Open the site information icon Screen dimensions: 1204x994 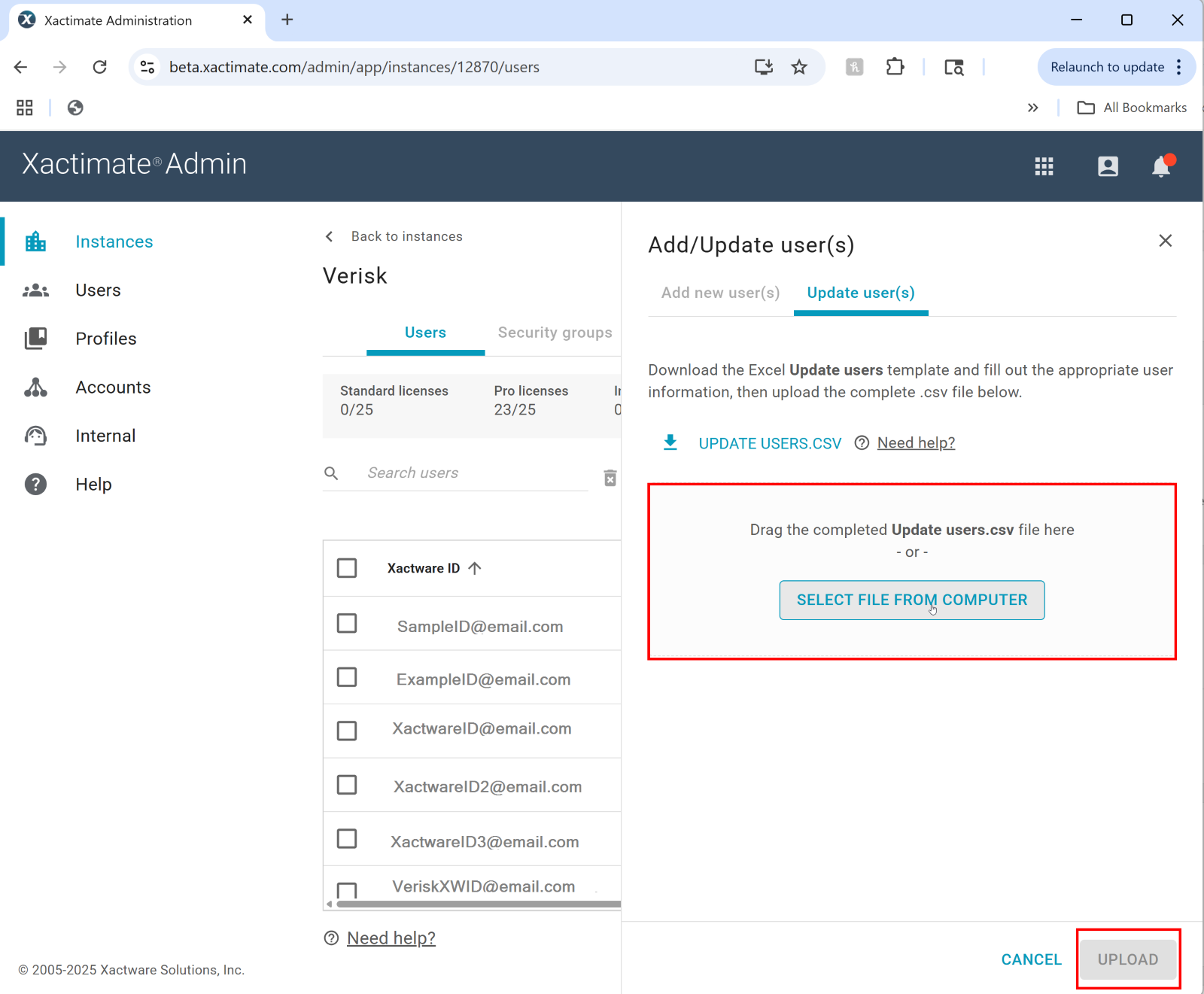(x=147, y=67)
